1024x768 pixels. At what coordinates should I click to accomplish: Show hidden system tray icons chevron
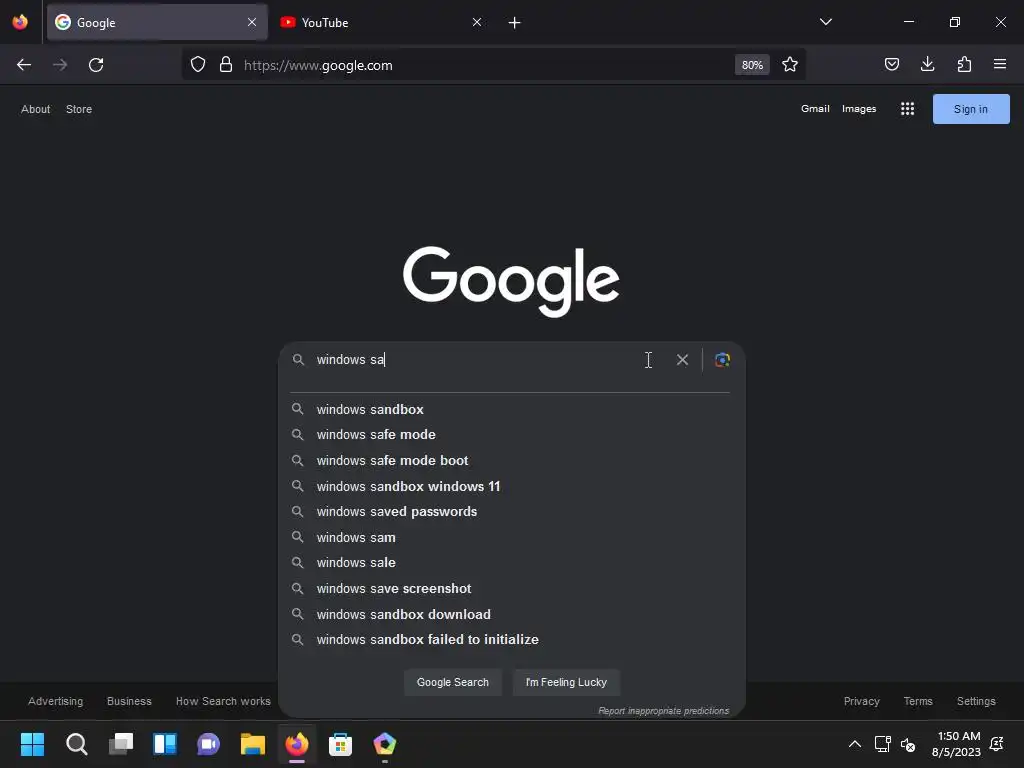tap(854, 744)
